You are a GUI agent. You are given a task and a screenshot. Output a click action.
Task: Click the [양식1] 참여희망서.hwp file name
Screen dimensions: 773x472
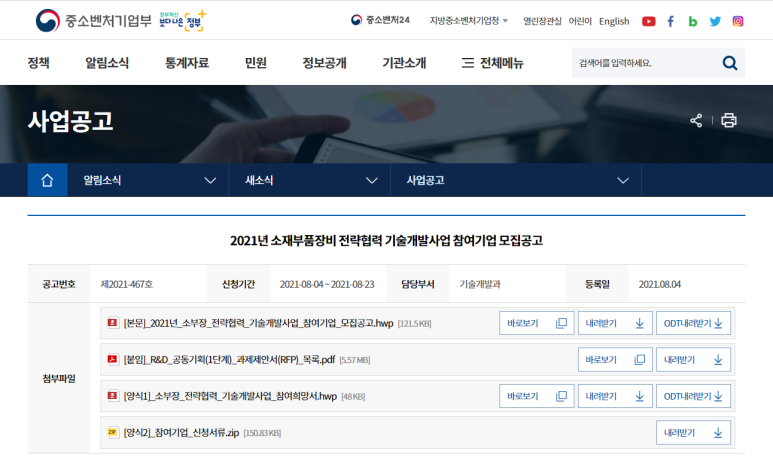click(230, 396)
